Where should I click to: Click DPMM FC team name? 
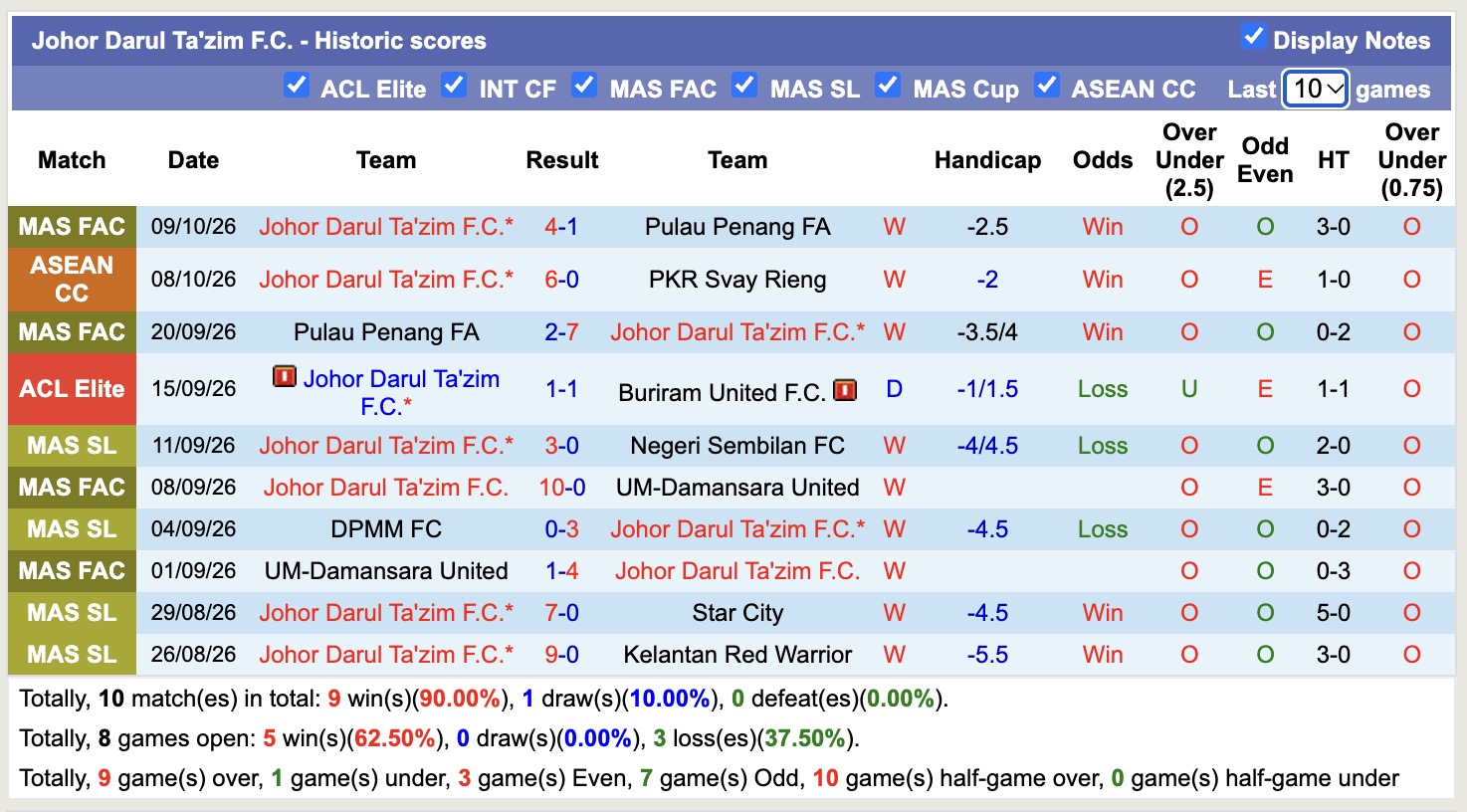[386, 529]
